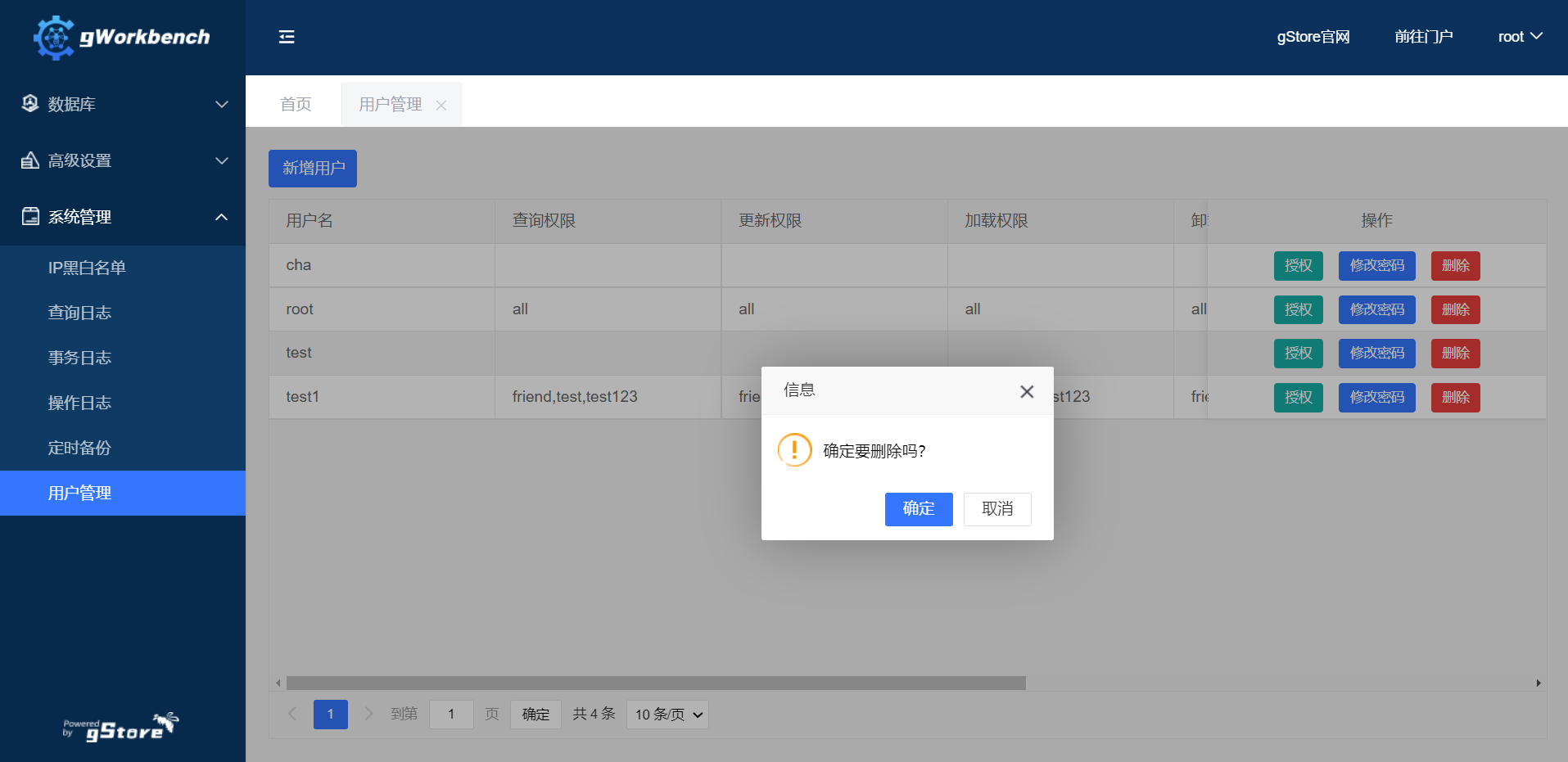The image size is (1568, 762).
Task: Open the 10 条/页 page size dropdown
Action: 667,715
